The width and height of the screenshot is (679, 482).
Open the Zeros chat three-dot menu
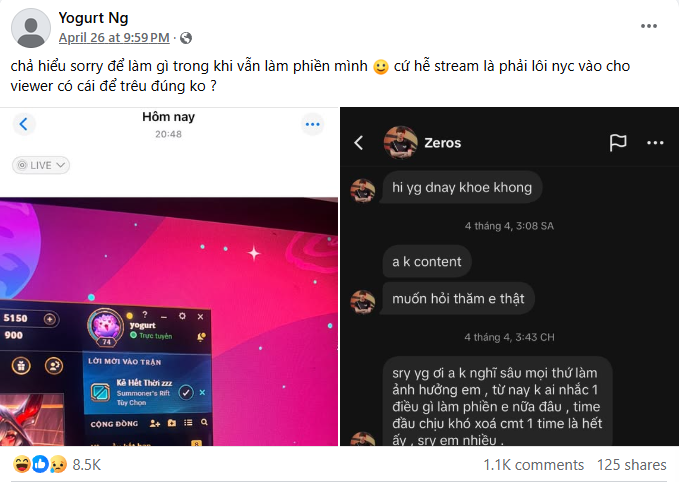tap(655, 143)
